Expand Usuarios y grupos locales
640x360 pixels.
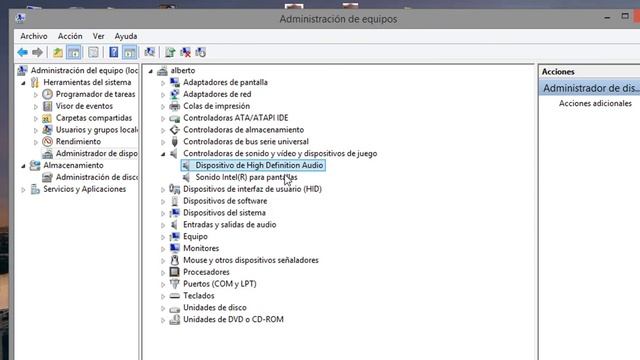click(36, 130)
